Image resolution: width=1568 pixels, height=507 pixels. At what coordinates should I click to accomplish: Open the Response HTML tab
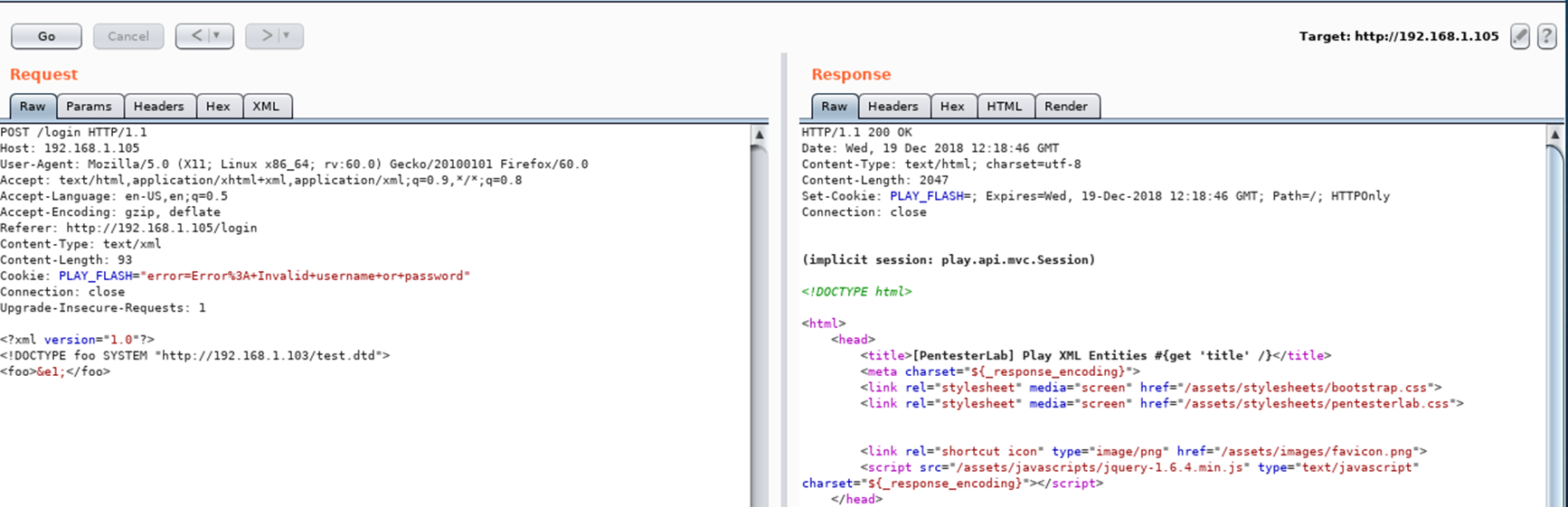(1004, 107)
